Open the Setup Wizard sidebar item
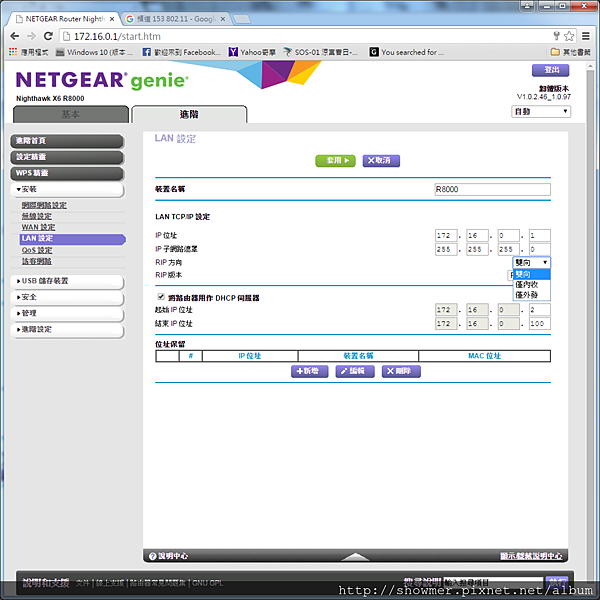600x600 pixels. (x=67, y=157)
